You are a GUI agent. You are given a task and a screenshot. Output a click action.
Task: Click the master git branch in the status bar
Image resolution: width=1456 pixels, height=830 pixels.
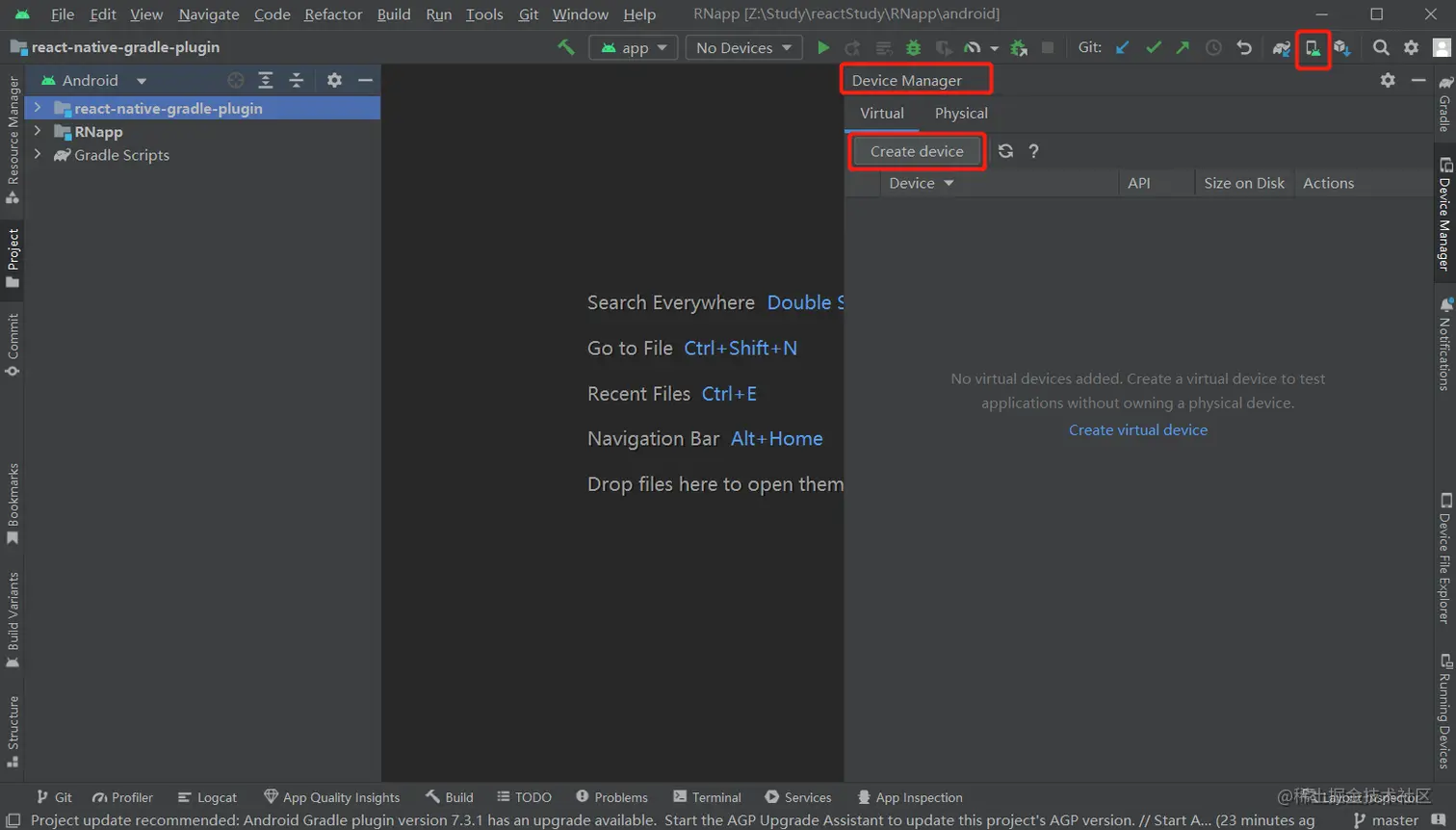[1387, 820]
